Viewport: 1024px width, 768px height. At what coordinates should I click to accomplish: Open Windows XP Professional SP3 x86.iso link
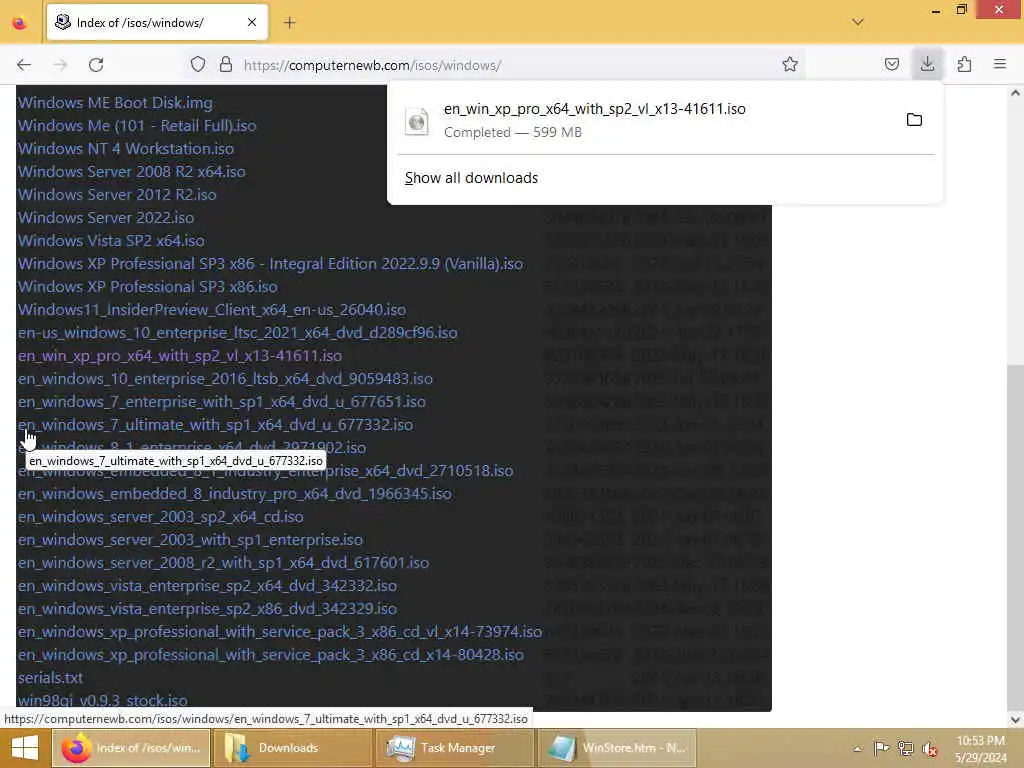148,287
